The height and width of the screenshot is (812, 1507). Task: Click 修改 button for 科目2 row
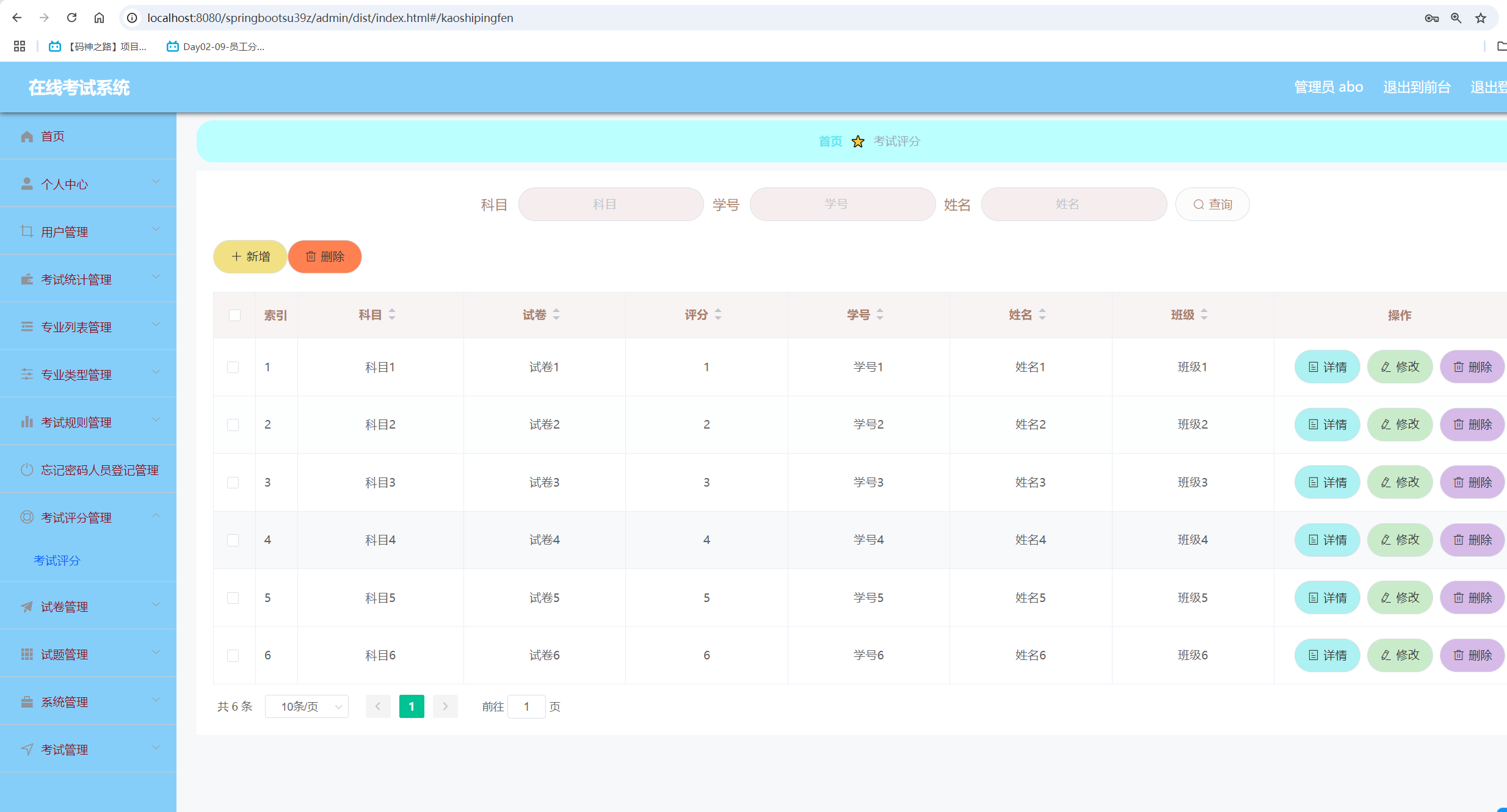(1400, 424)
